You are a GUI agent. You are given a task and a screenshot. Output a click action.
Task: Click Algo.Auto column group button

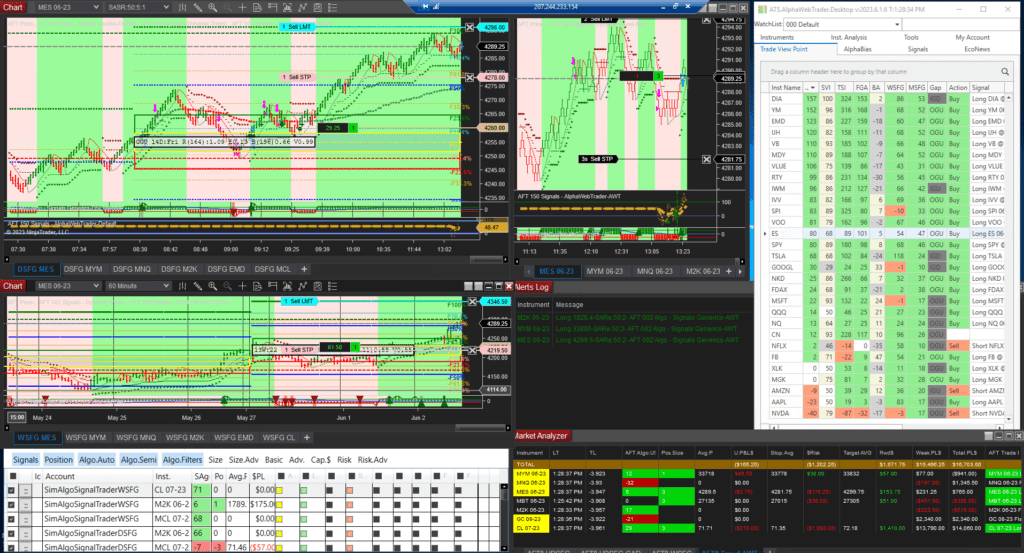click(97, 460)
